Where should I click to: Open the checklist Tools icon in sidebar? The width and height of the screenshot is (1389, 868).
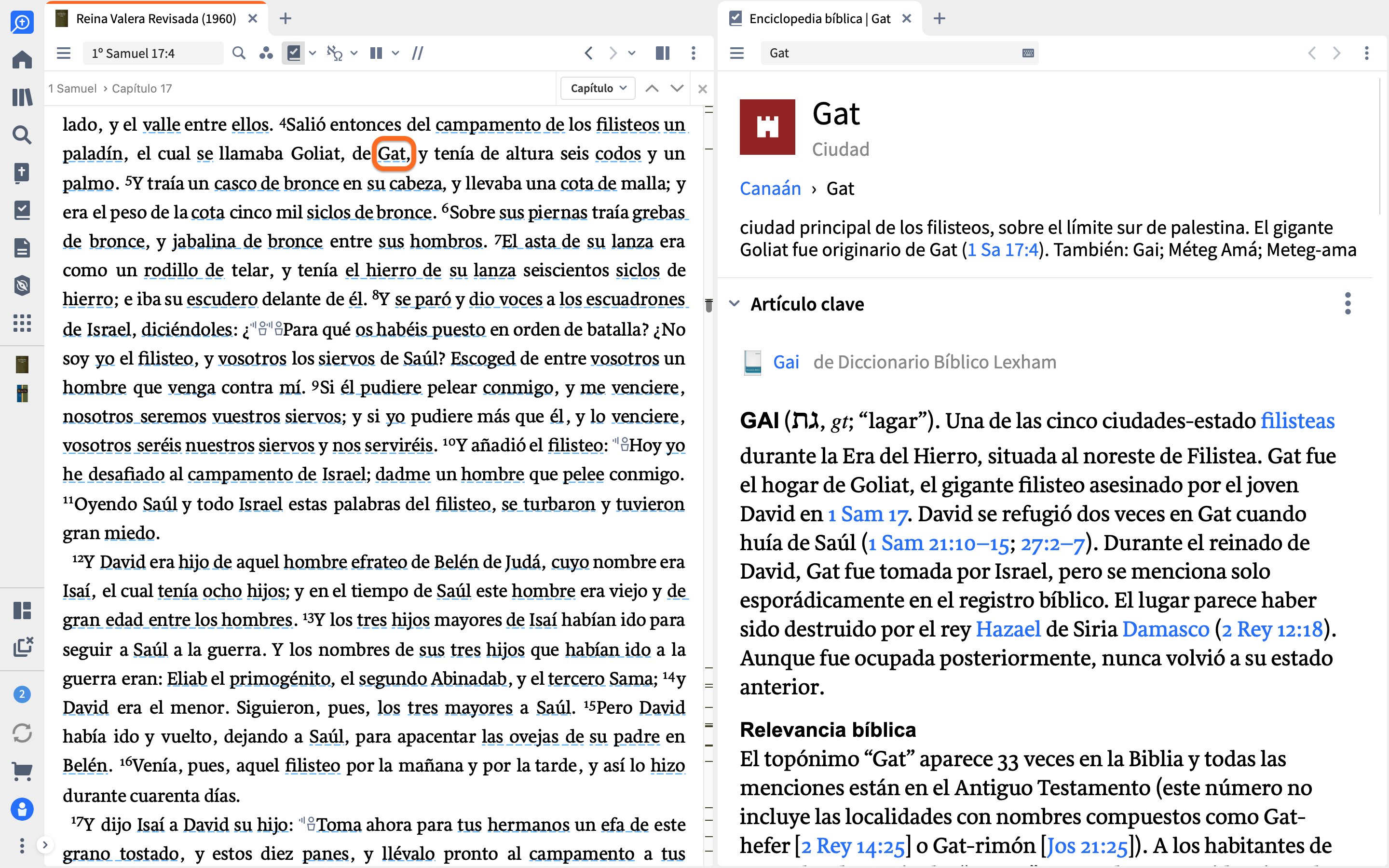[22, 210]
